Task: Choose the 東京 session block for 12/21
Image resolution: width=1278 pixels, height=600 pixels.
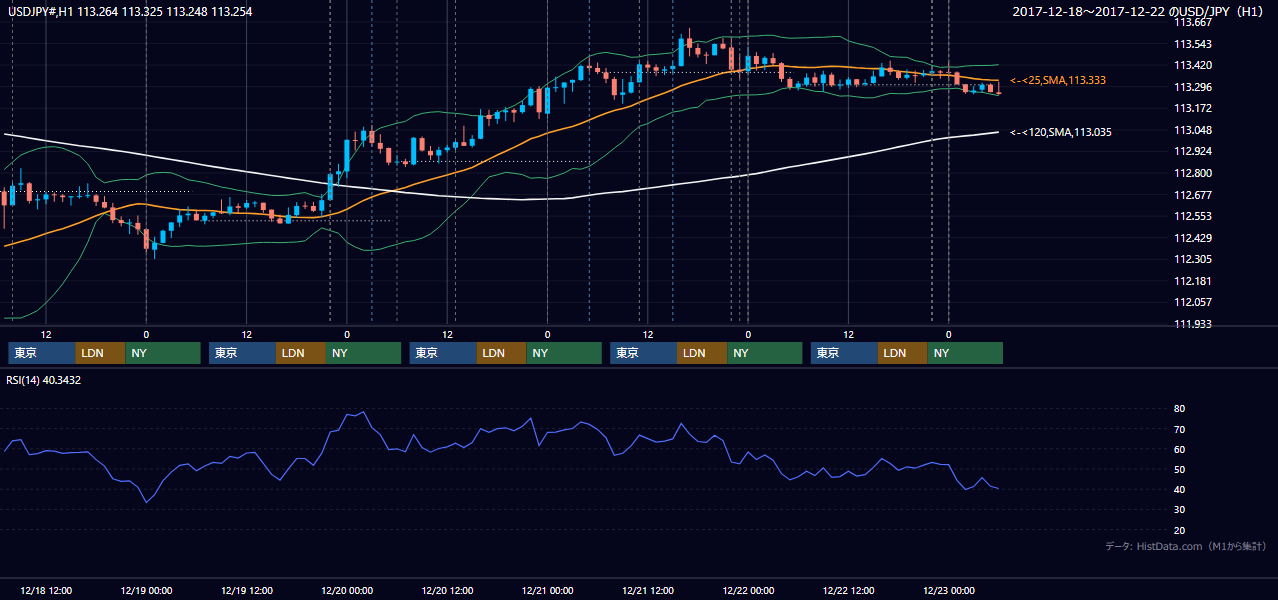Action: point(643,353)
